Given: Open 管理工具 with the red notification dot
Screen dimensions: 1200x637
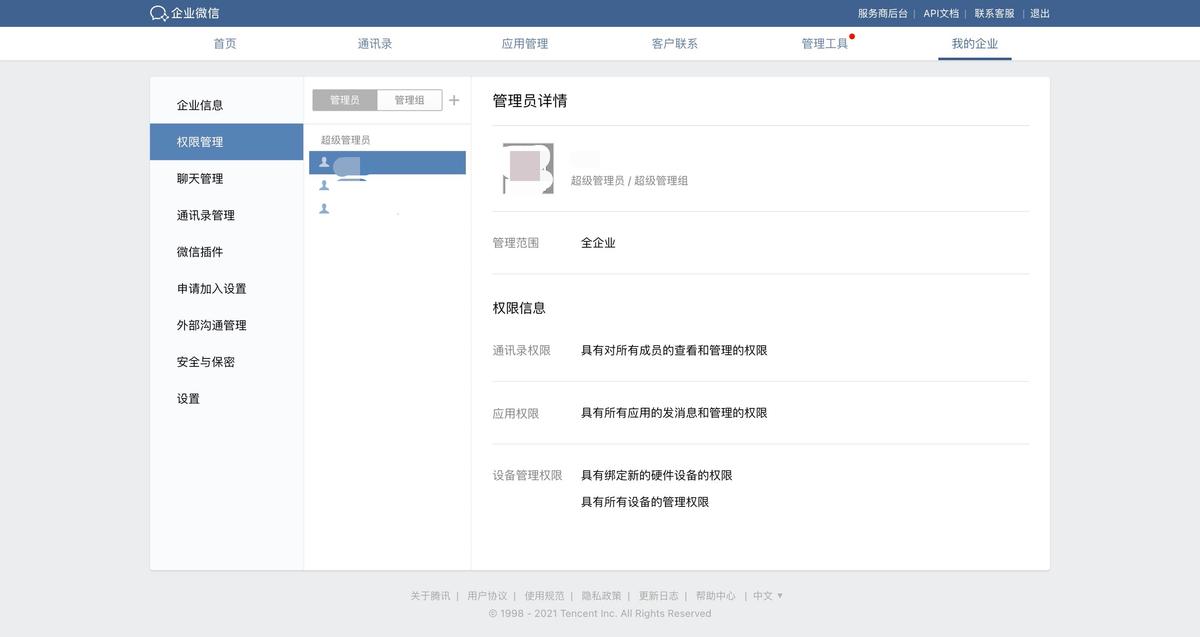Looking at the screenshot, I should coord(824,43).
